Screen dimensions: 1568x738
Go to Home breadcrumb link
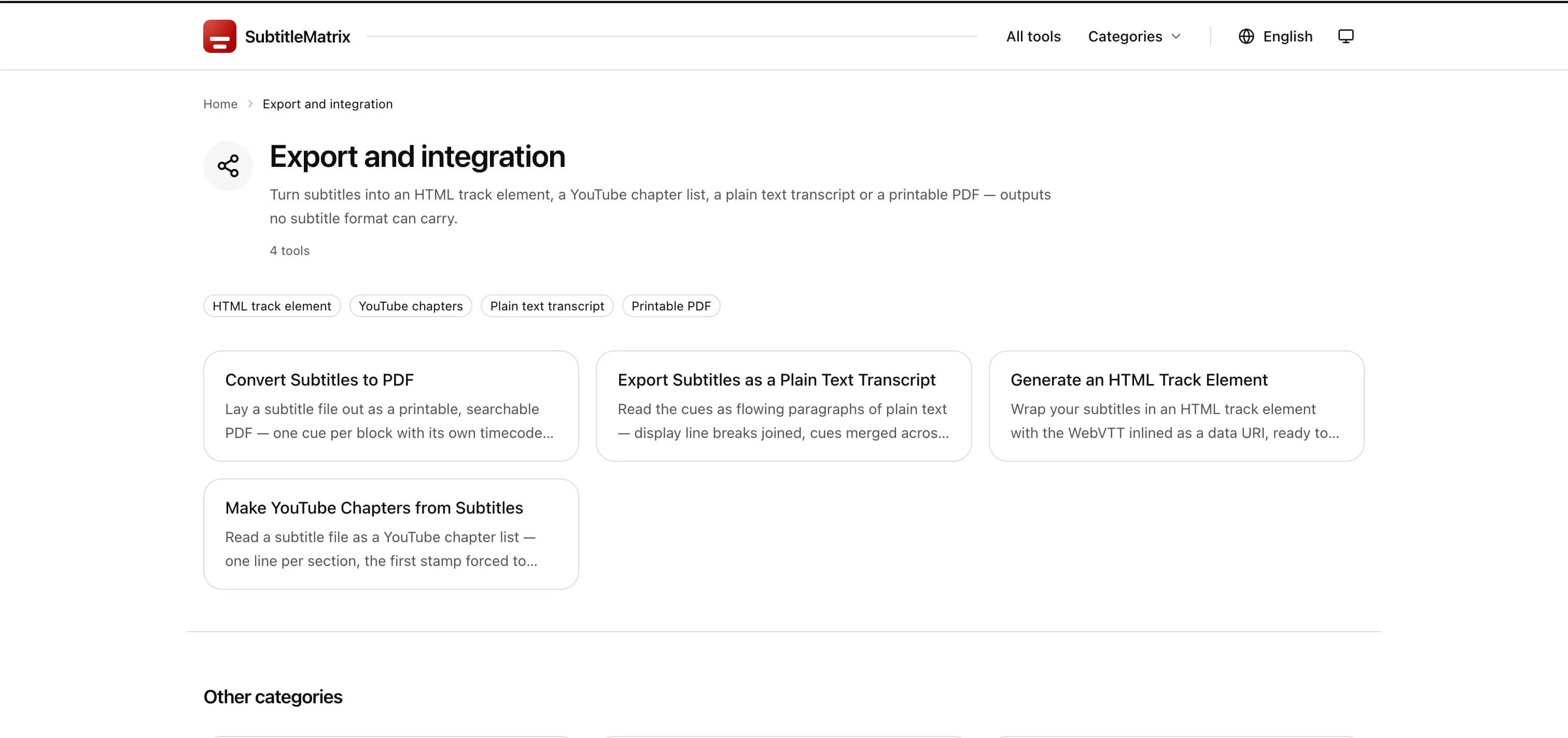tap(220, 104)
